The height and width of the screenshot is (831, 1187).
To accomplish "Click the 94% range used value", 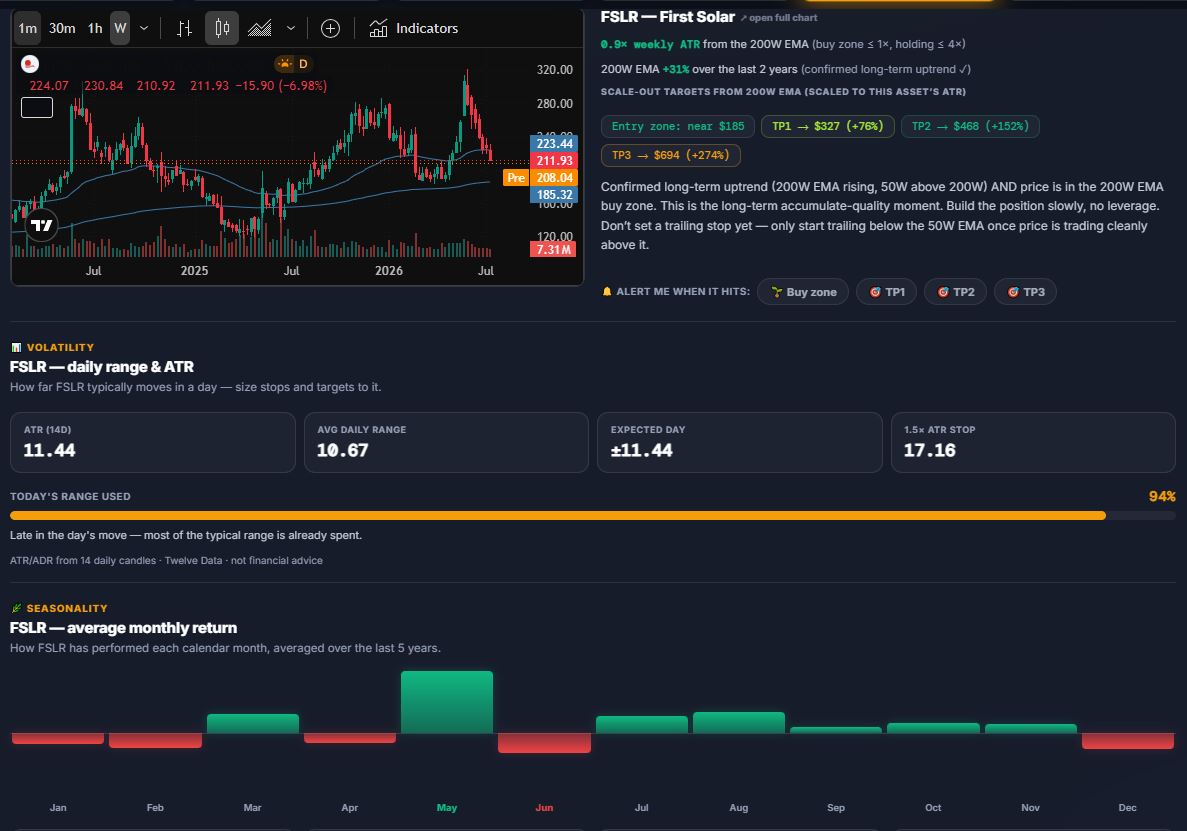I will point(1162,496).
